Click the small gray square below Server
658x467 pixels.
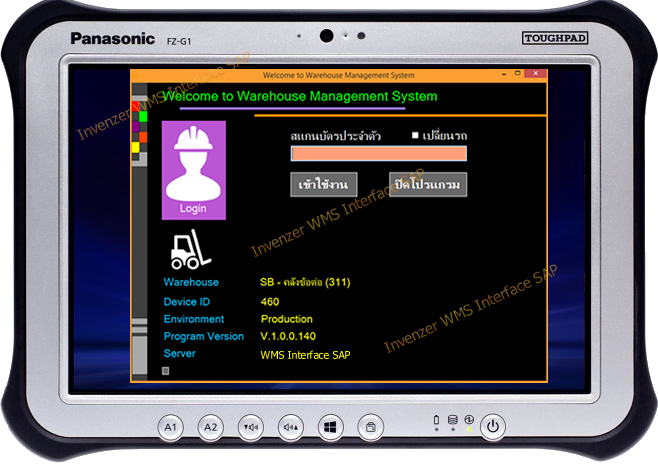166,370
